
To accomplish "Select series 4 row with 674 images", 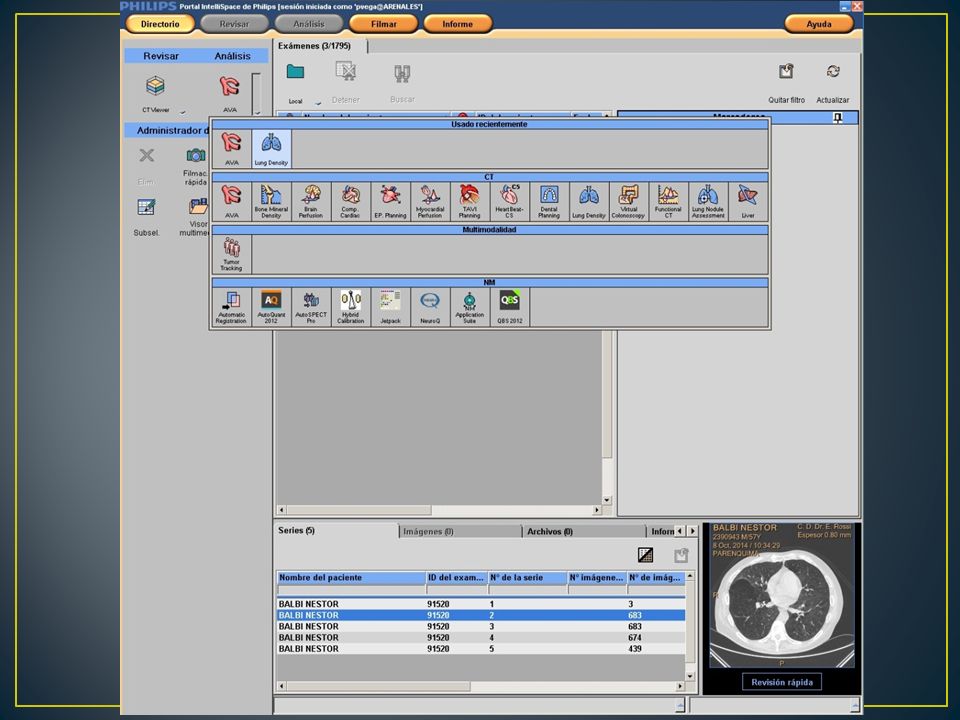I will click(x=481, y=637).
